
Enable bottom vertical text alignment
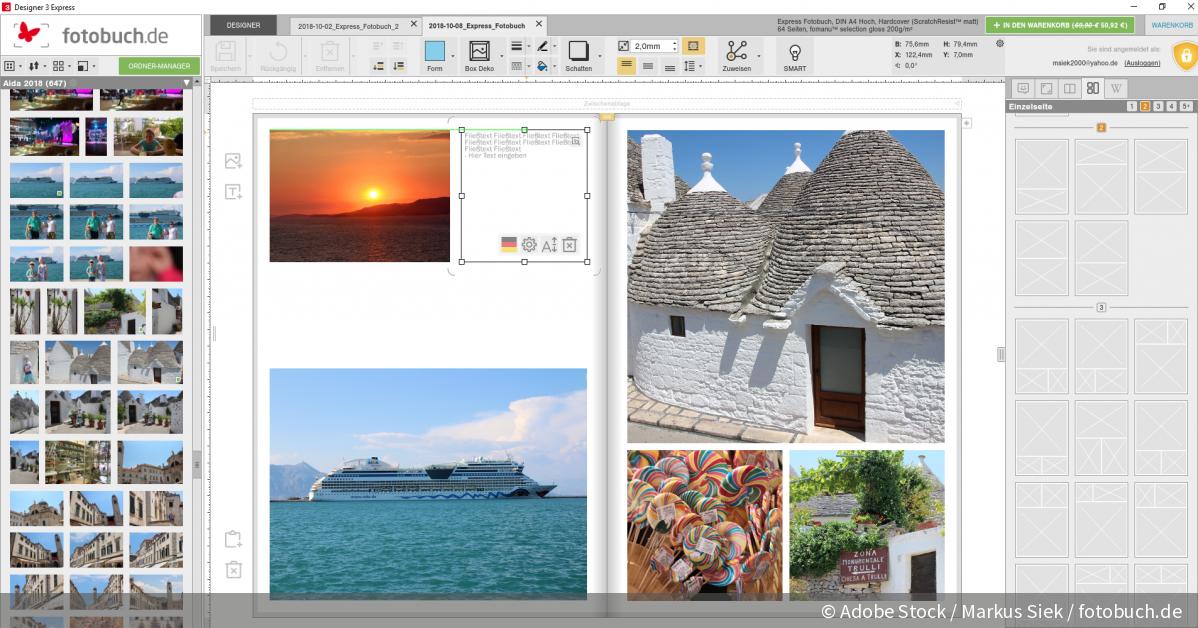pos(670,67)
